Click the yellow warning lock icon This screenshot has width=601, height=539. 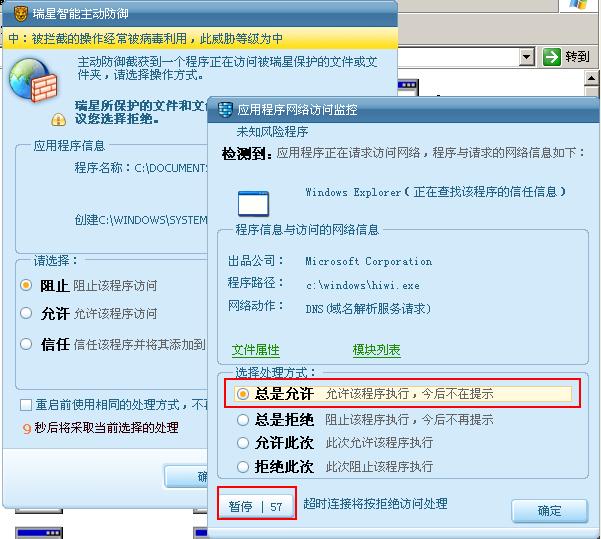(58, 120)
